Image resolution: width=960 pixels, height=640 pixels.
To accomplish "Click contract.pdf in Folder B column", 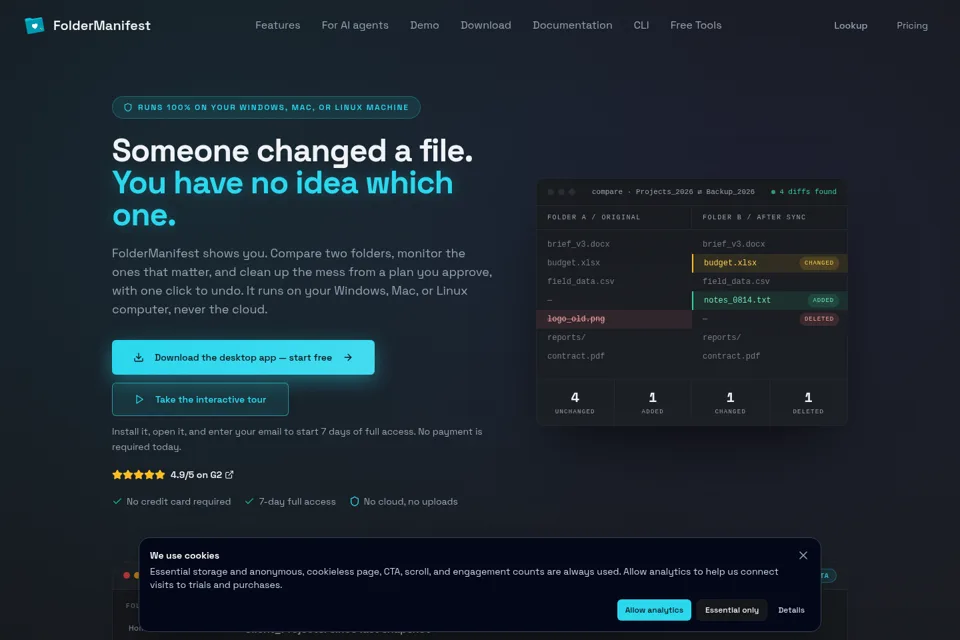I will [x=731, y=356].
